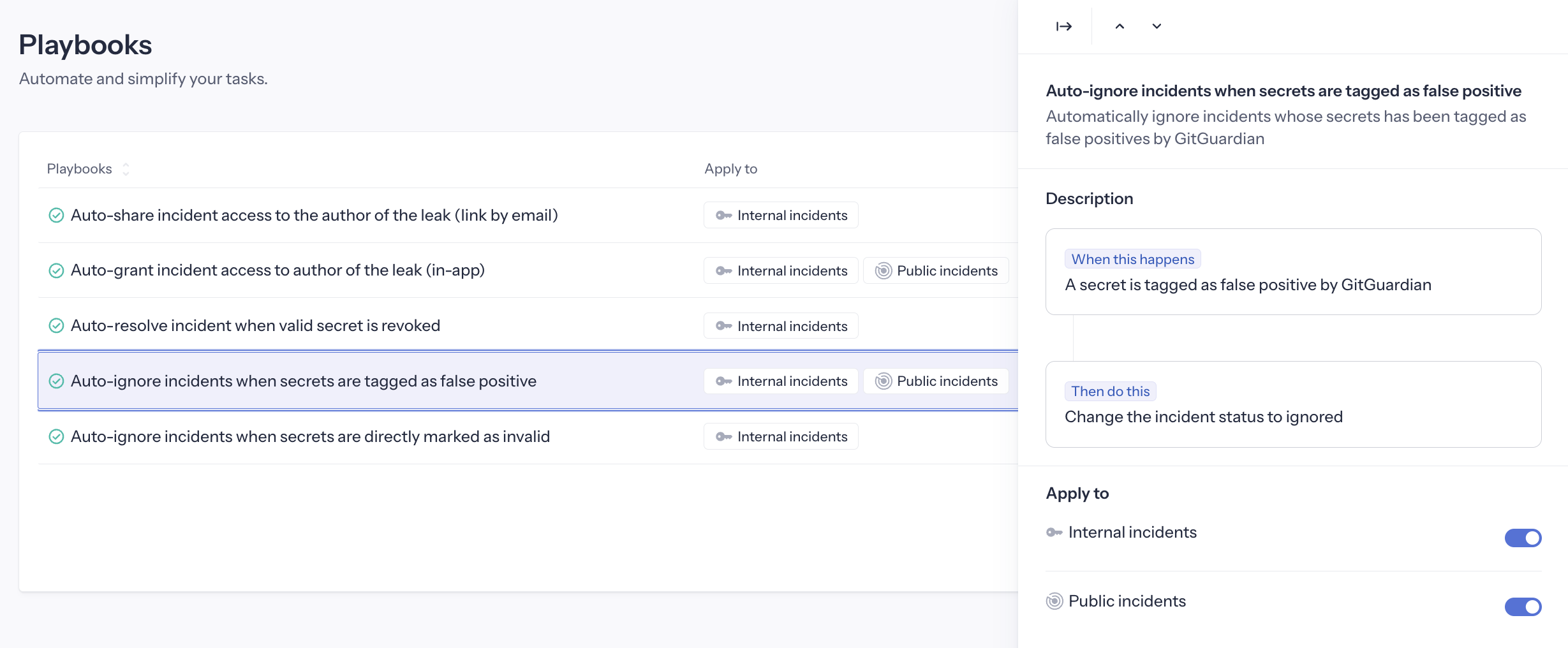Click the key icon beside Internal incidents under Apply to
The width and height of the screenshot is (1568, 648).
pyautogui.click(x=1053, y=532)
